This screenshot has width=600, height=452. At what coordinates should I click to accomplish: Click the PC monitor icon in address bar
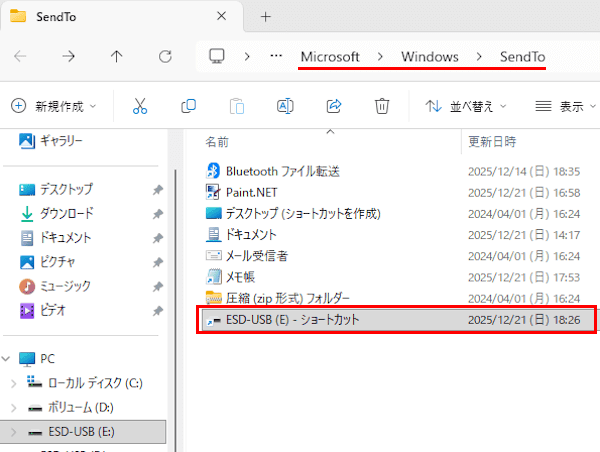pos(217,56)
